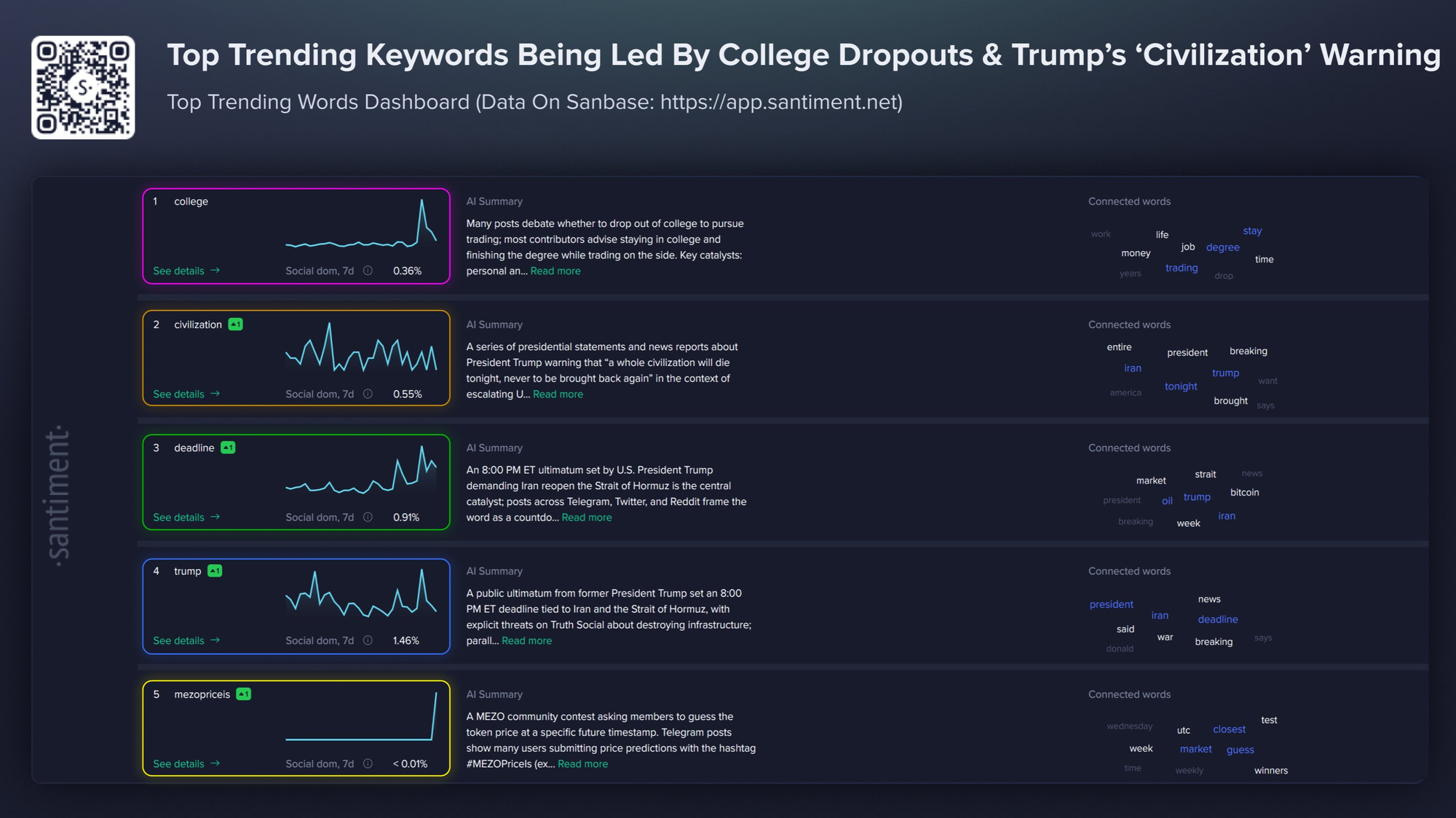Open See details for college
Image resolution: width=1456 pixels, height=818 pixels.
[x=186, y=271]
